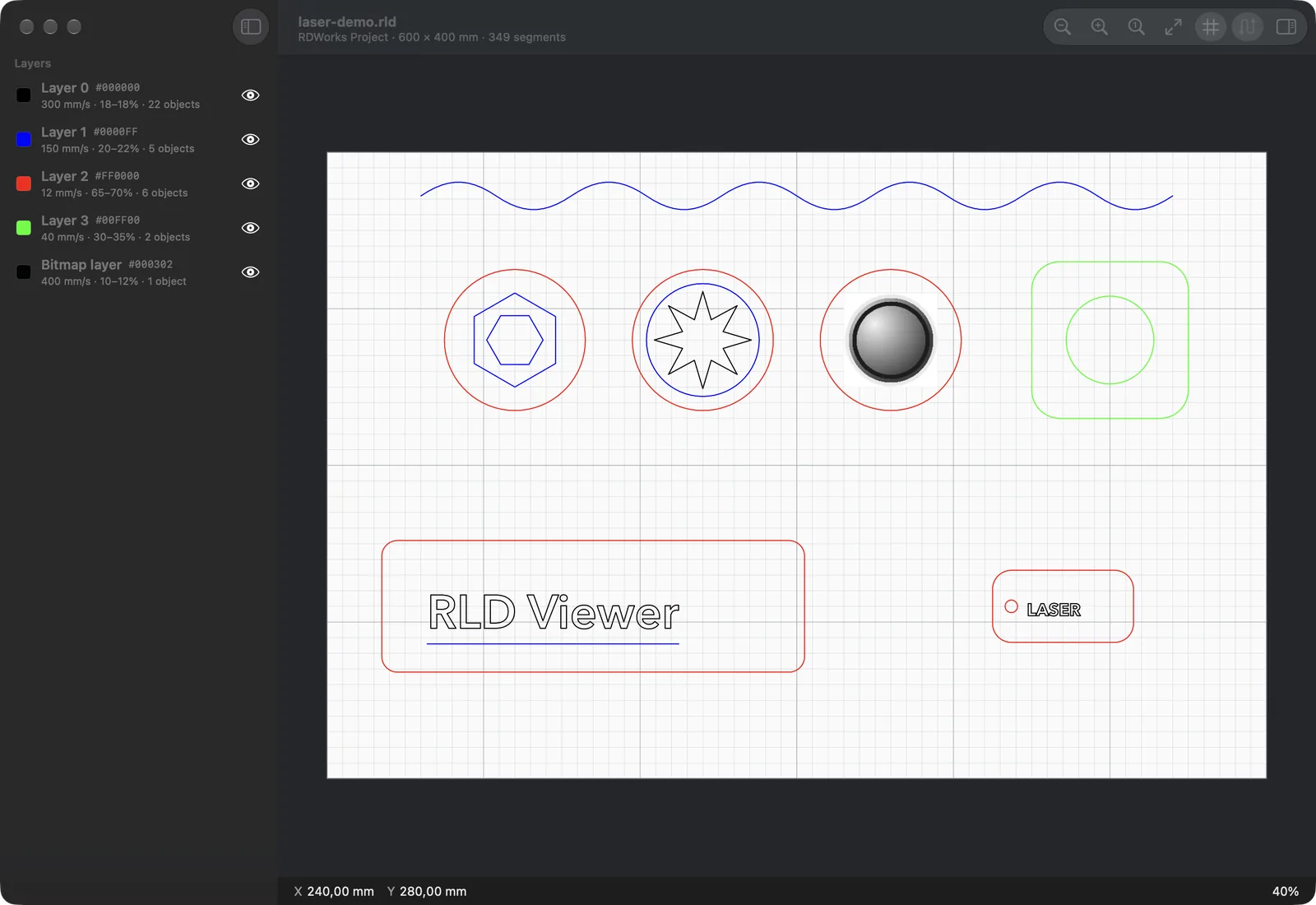Select the Bitmap layer row name
Viewport: 1316px width, 905px height.
81,265
